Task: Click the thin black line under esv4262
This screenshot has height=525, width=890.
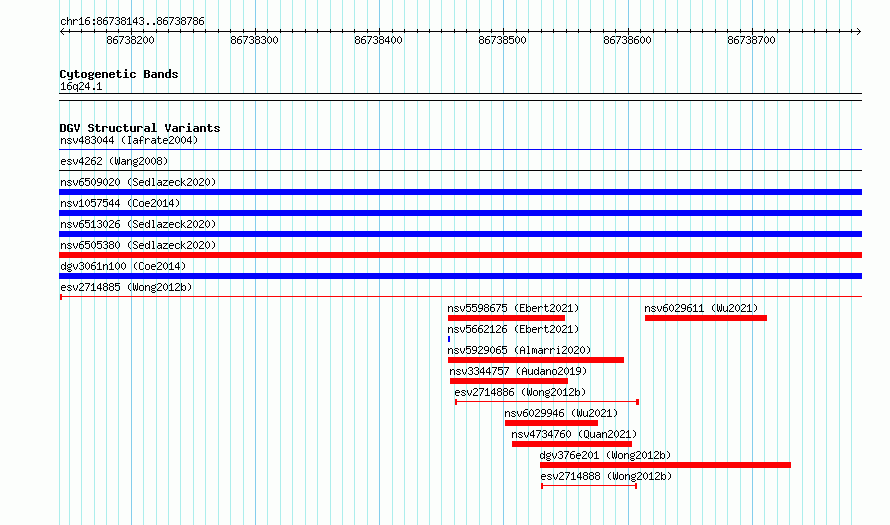Action: click(460, 171)
